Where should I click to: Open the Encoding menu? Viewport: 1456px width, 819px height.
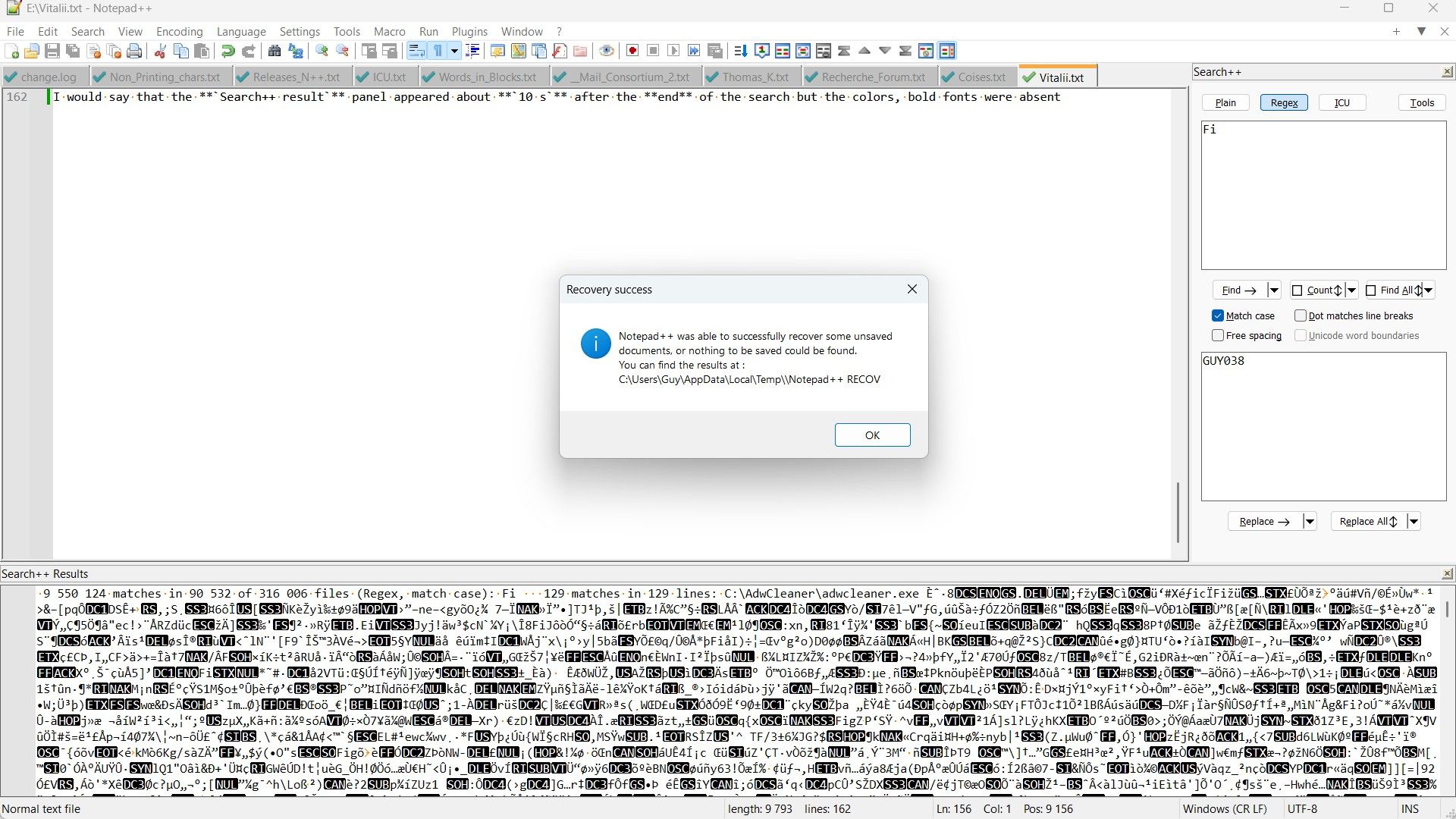(x=180, y=31)
